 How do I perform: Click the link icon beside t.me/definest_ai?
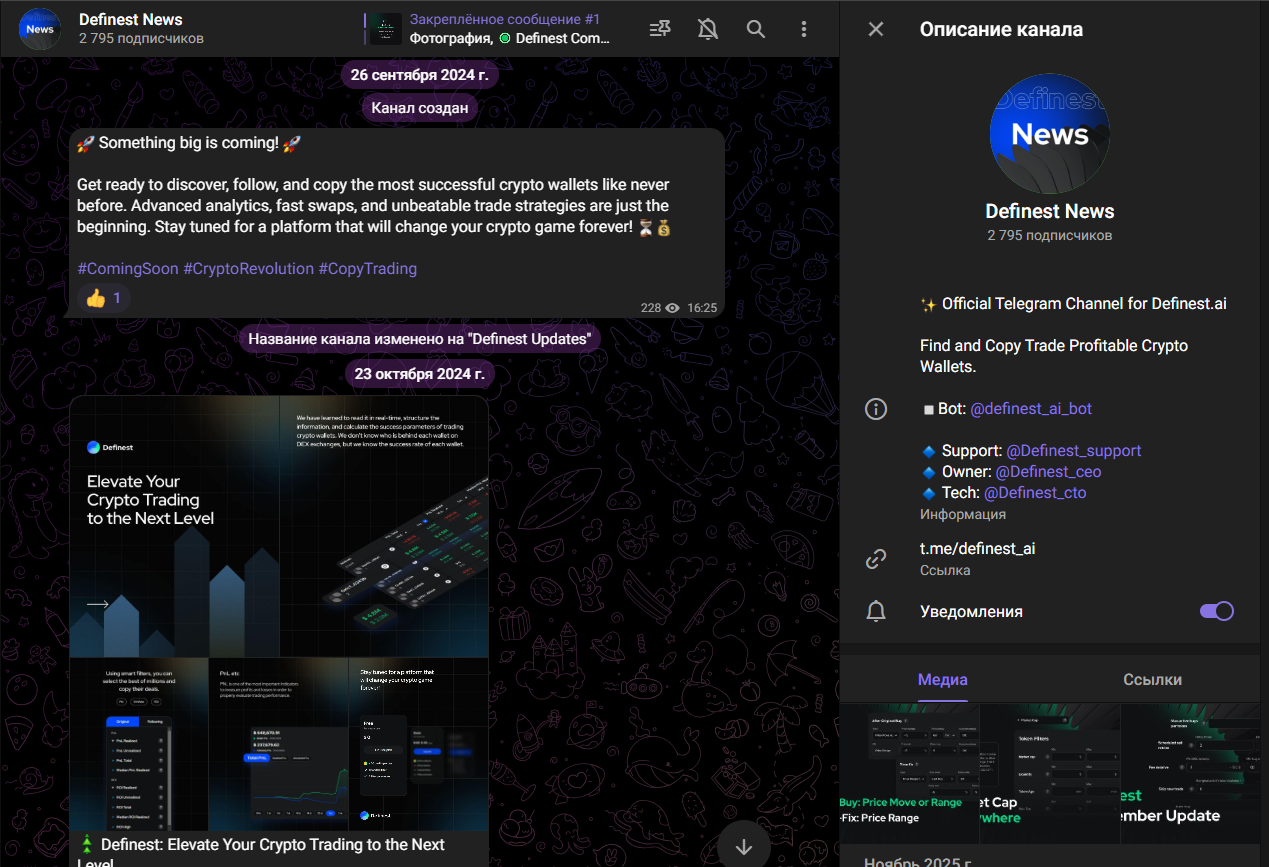876,559
